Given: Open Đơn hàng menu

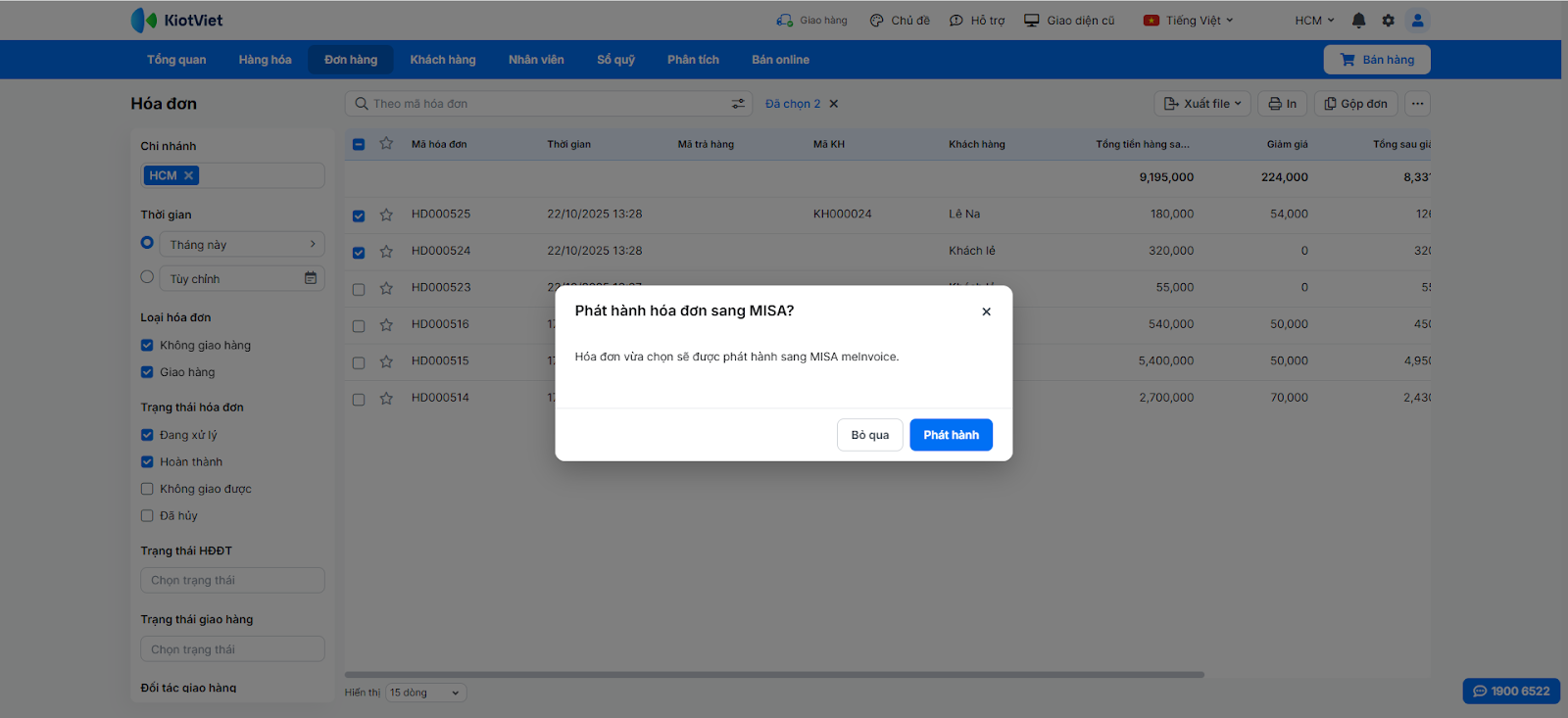Looking at the screenshot, I should (x=351, y=60).
